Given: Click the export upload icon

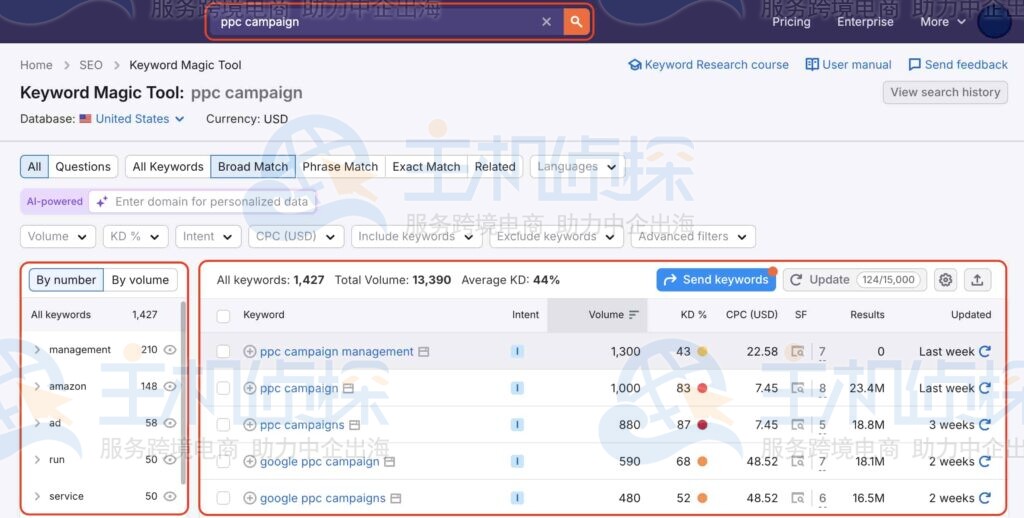Looking at the screenshot, I should [977, 280].
